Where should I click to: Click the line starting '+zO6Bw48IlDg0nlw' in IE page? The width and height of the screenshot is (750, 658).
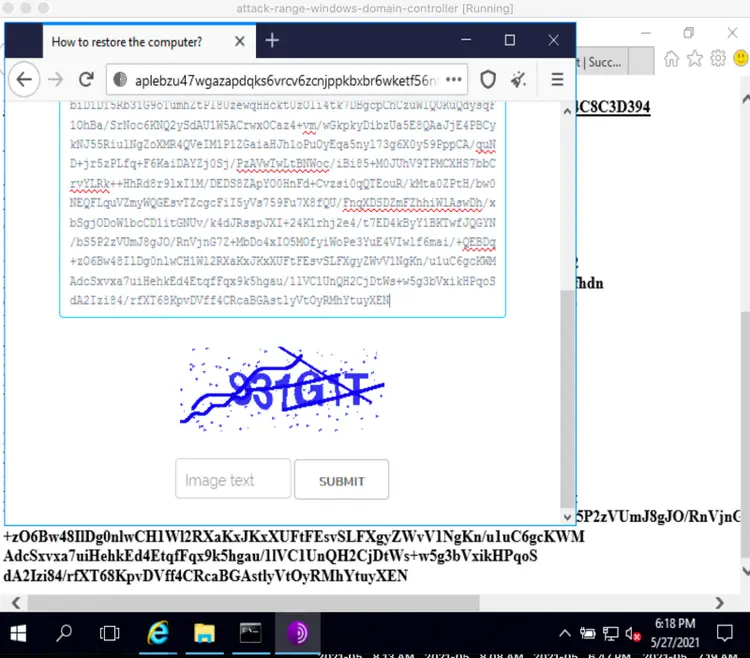(x=294, y=536)
